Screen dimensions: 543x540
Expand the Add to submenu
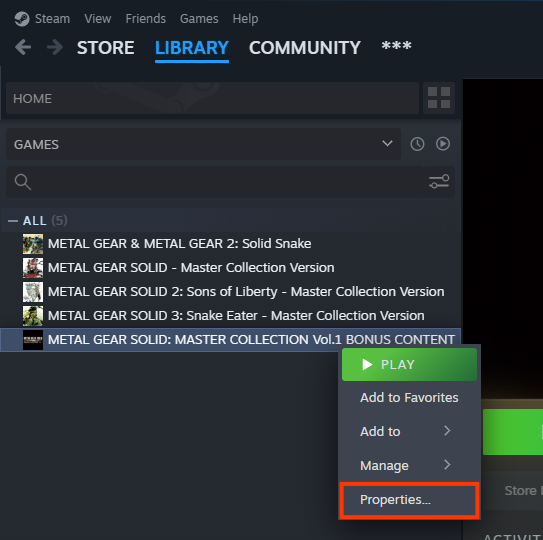[x=409, y=432]
